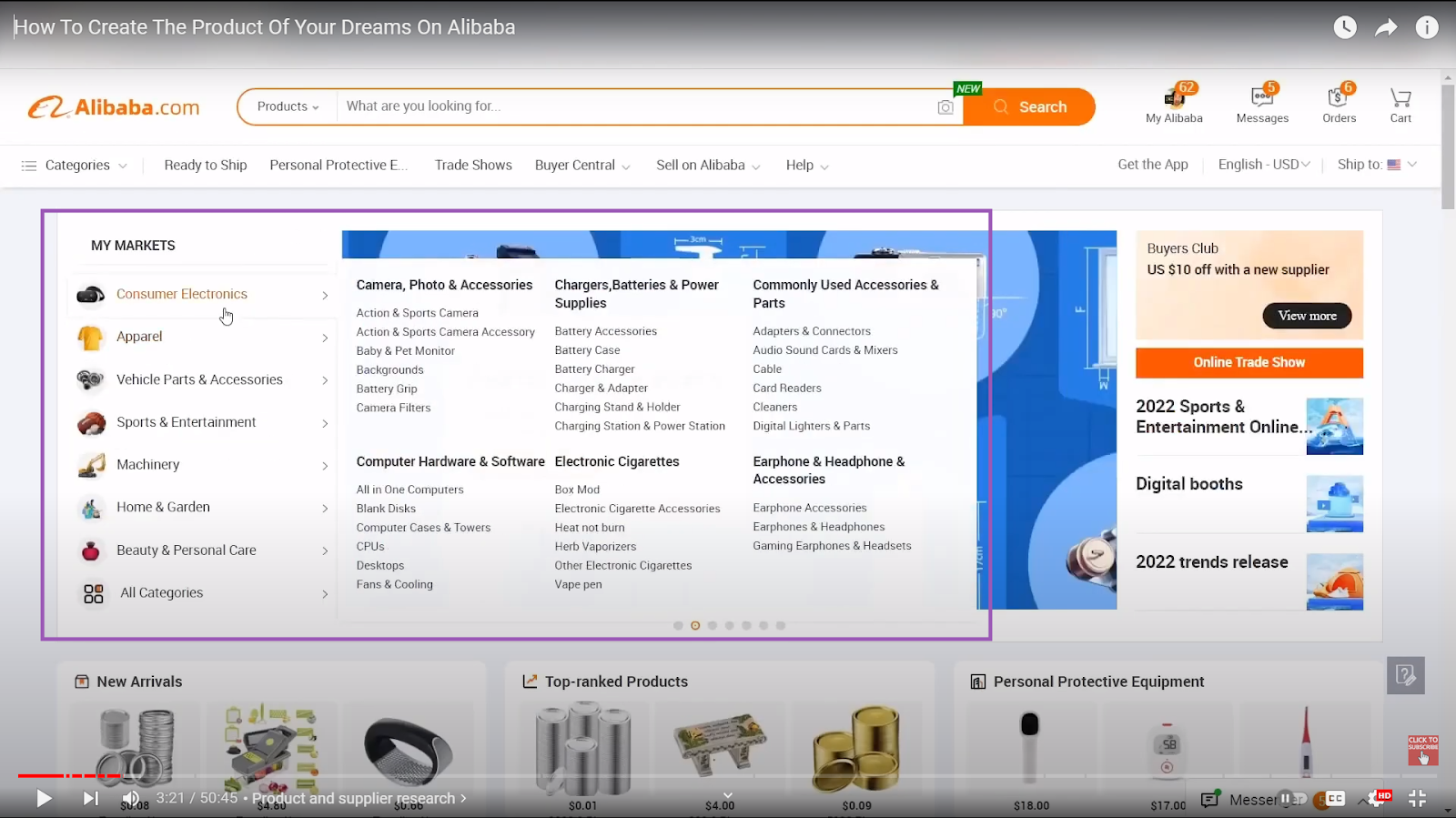Expand the Categories dropdown menu
The width and height of the screenshot is (1456, 818).
pyautogui.click(x=74, y=166)
